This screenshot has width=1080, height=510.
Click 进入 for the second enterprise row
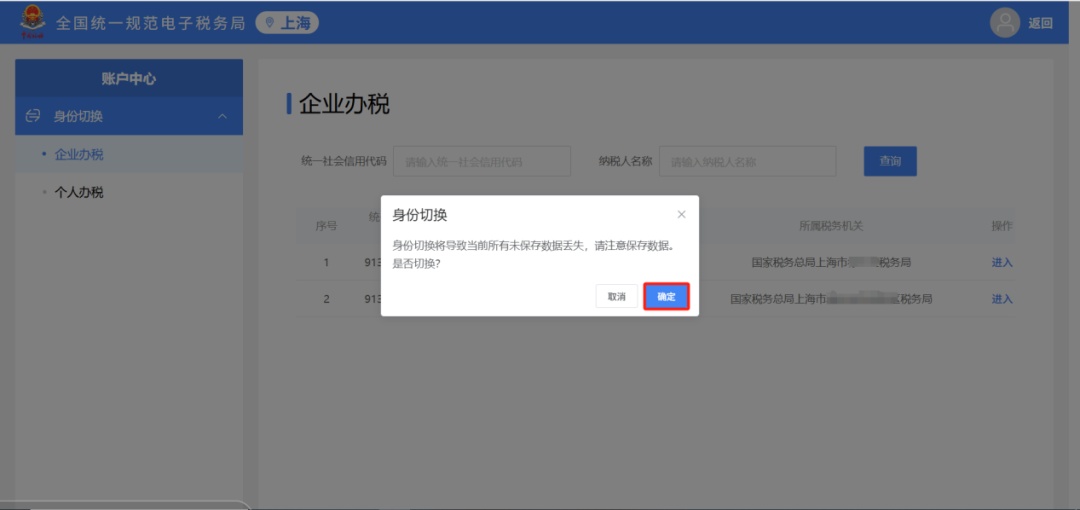[x=1001, y=299]
